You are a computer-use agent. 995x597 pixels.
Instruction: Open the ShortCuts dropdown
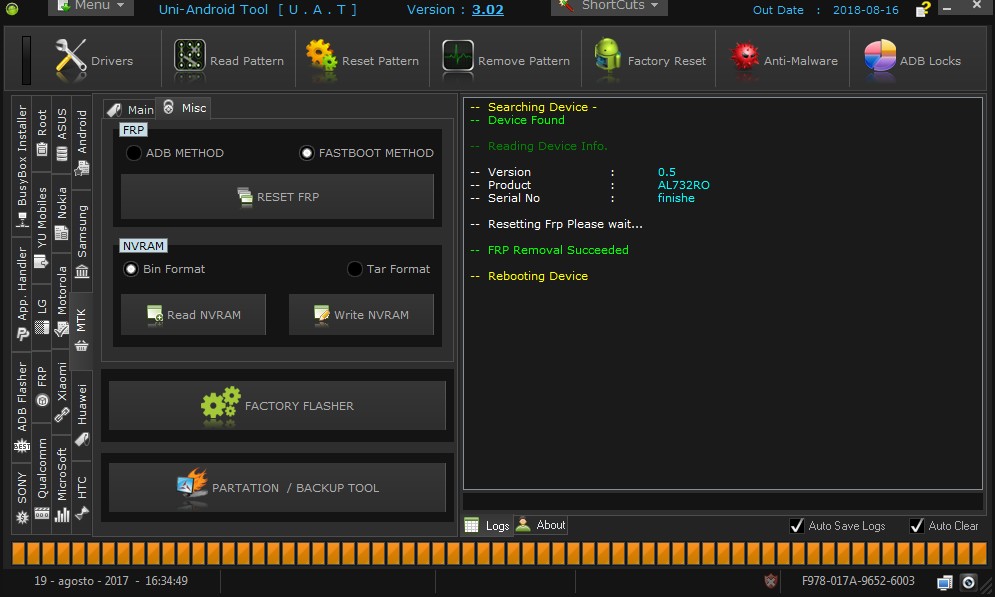(609, 6)
